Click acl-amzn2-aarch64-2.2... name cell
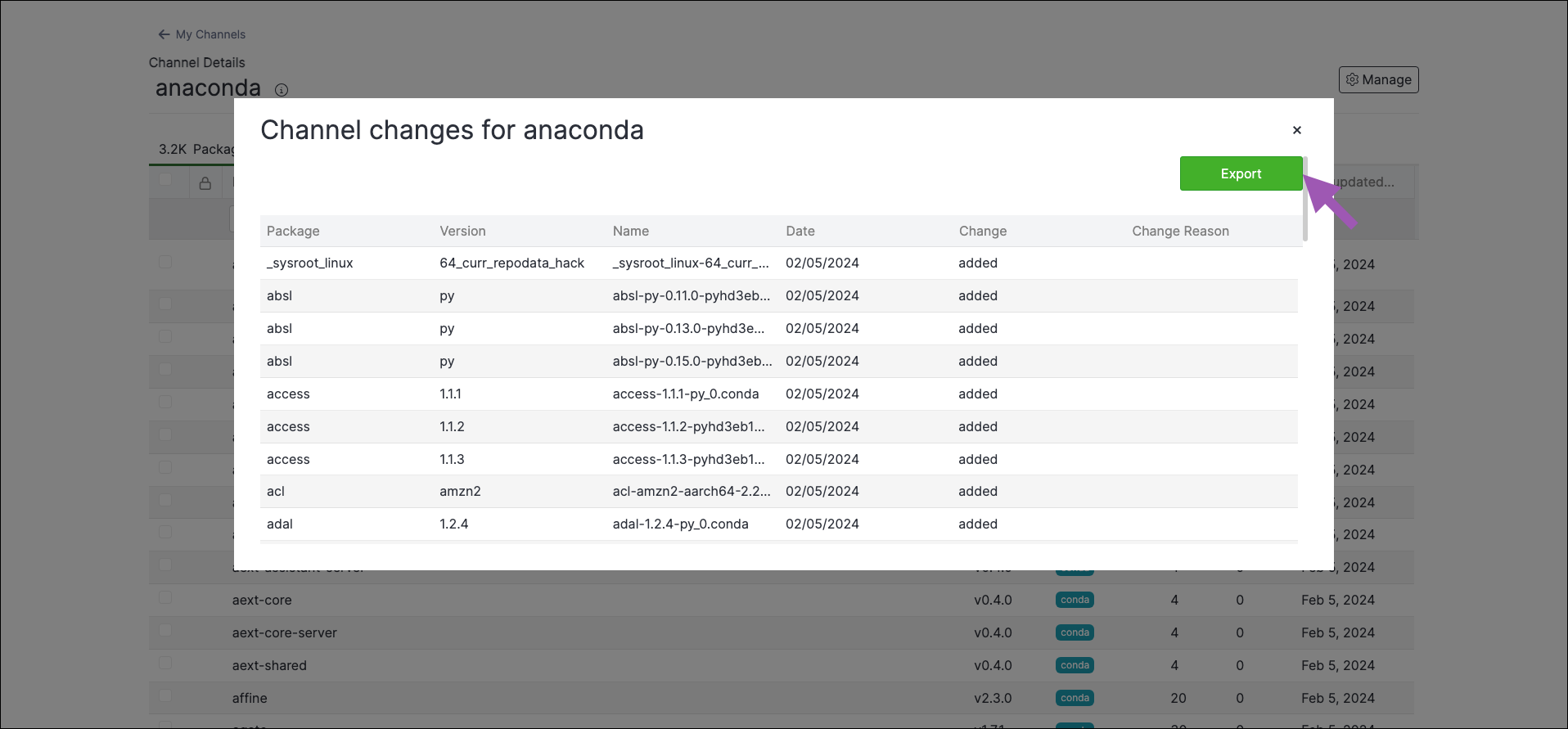 [x=692, y=491]
